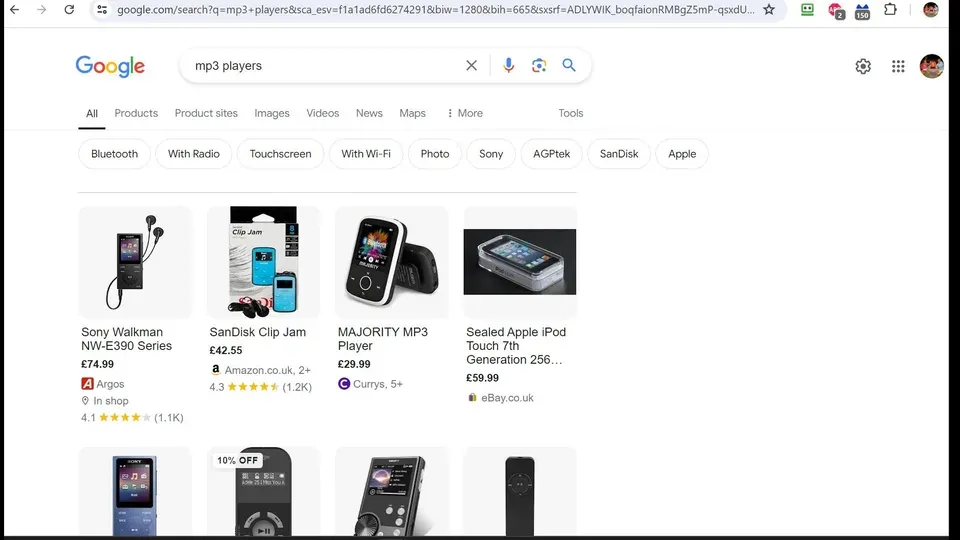
Task: Click the £42.55 price
Action: point(226,350)
